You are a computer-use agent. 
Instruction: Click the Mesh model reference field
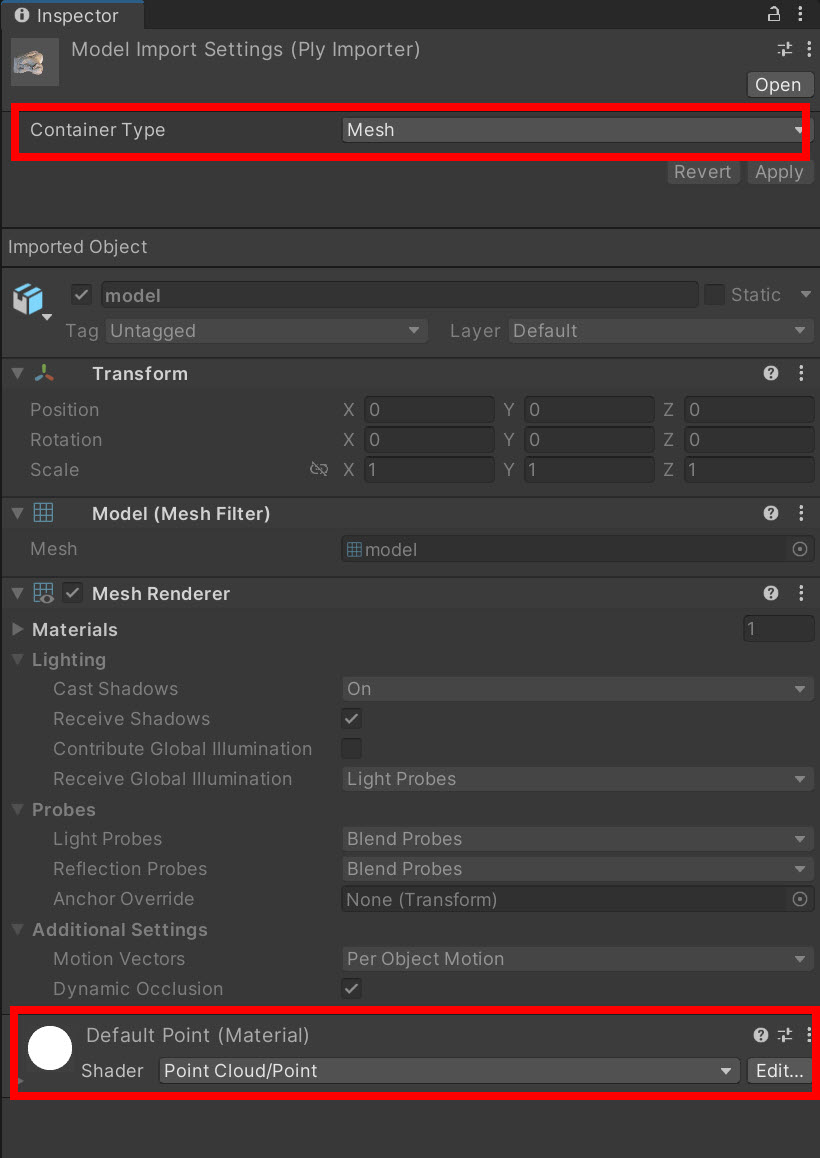tap(578, 549)
